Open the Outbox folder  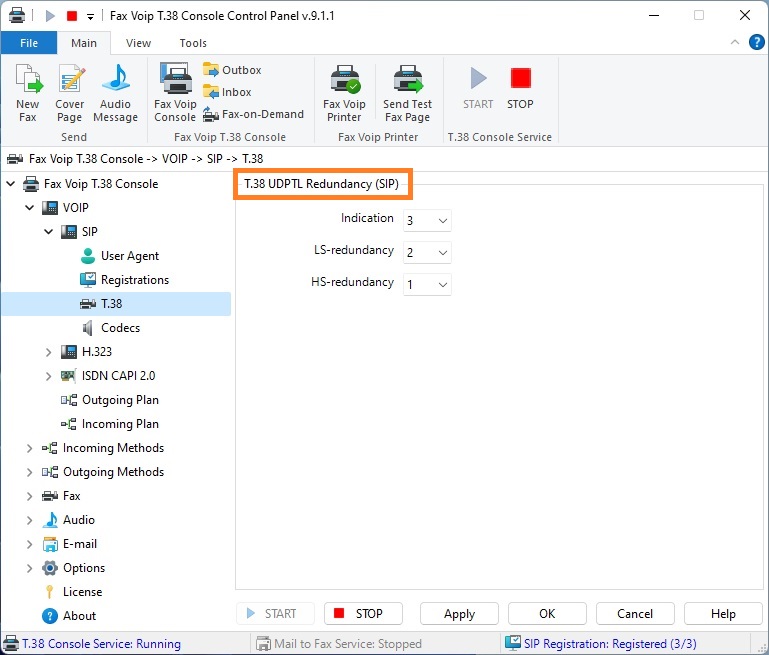[232, 70]
